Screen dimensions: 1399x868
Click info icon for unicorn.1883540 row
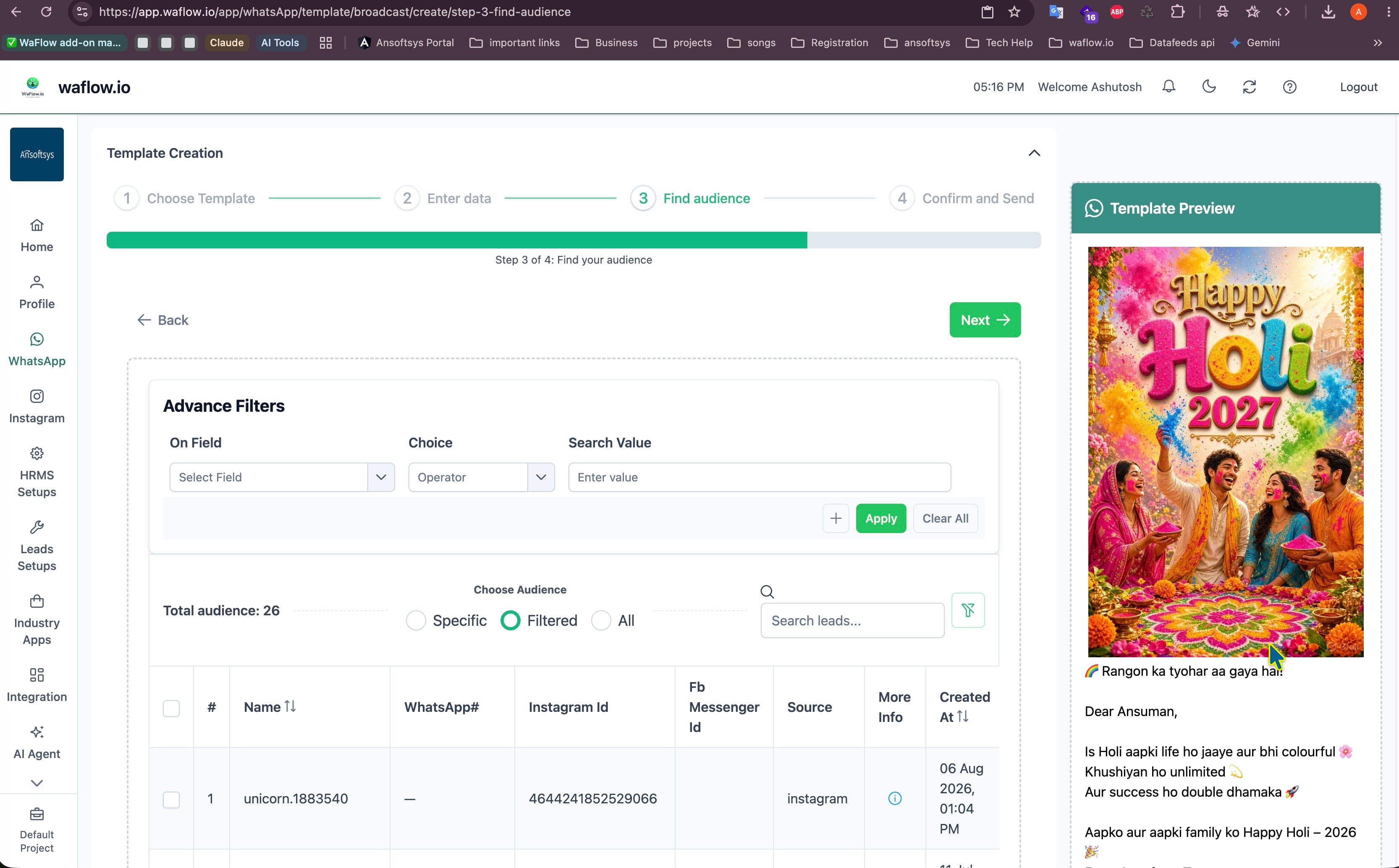[895, 798]
